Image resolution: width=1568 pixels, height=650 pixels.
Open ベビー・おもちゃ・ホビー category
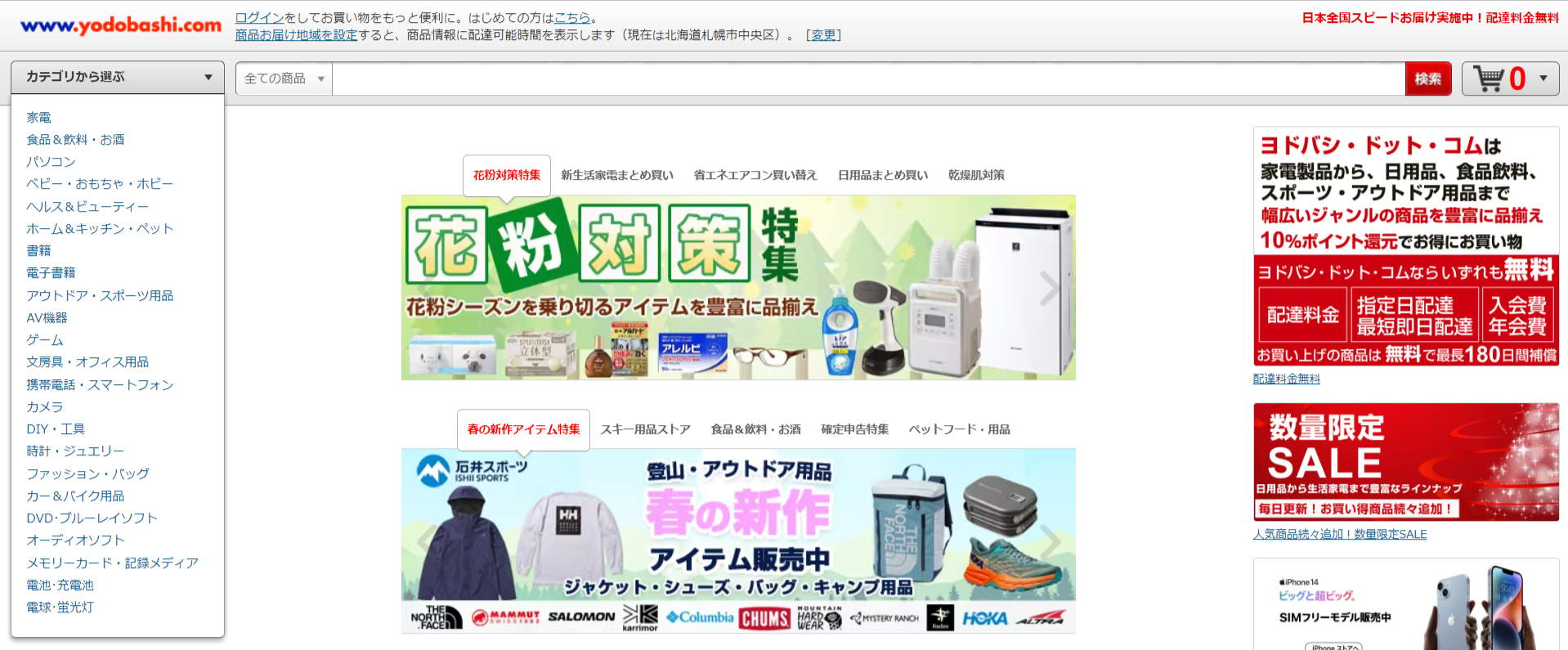coord(100,184)
